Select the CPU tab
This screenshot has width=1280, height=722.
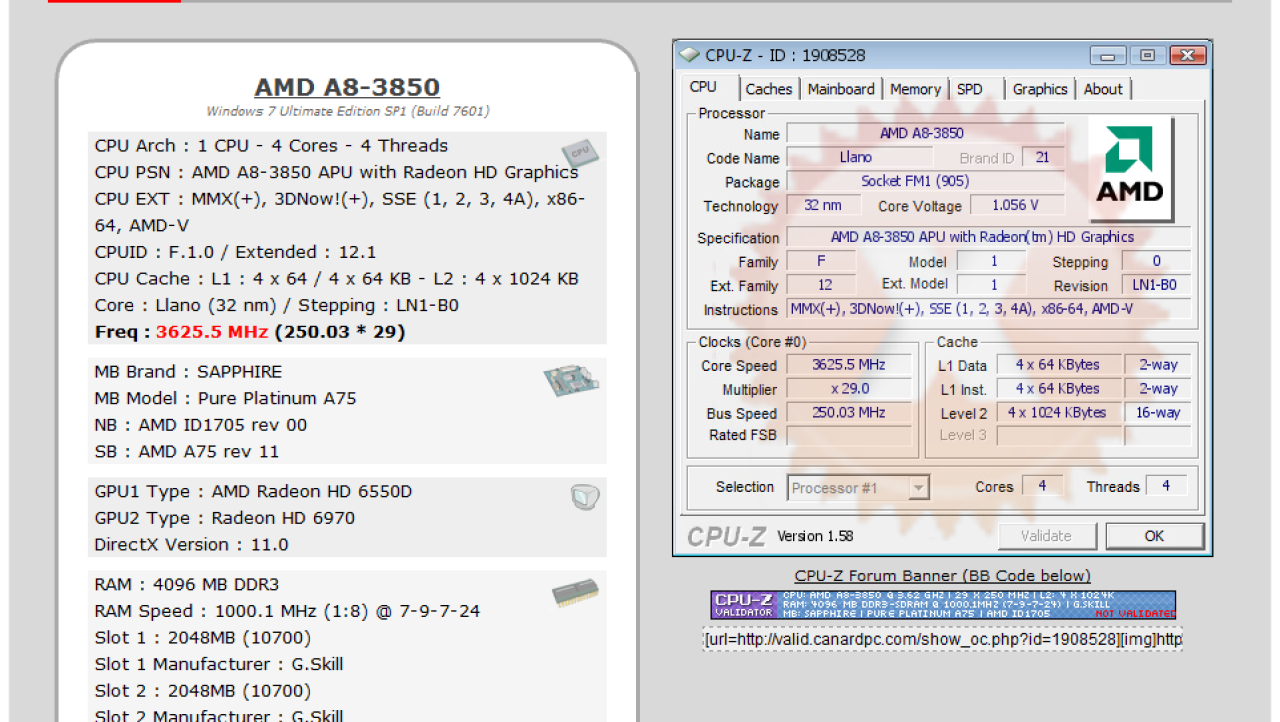click(703, 87)
